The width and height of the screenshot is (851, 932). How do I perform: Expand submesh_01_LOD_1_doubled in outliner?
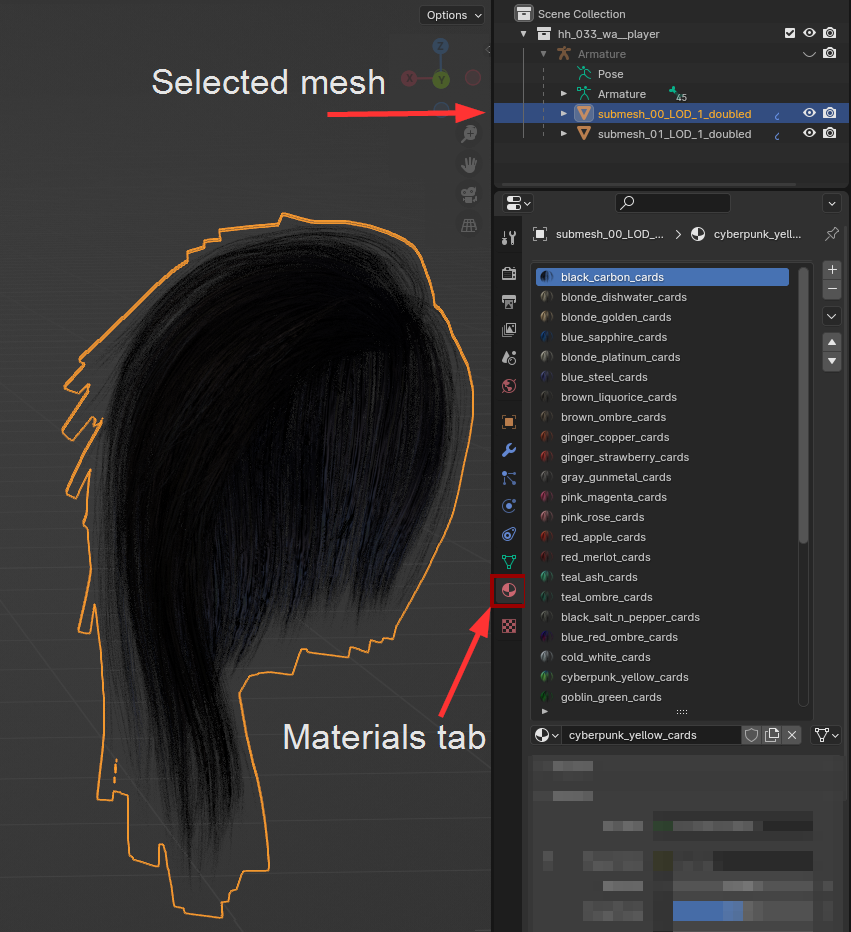[x=564, y=134]
